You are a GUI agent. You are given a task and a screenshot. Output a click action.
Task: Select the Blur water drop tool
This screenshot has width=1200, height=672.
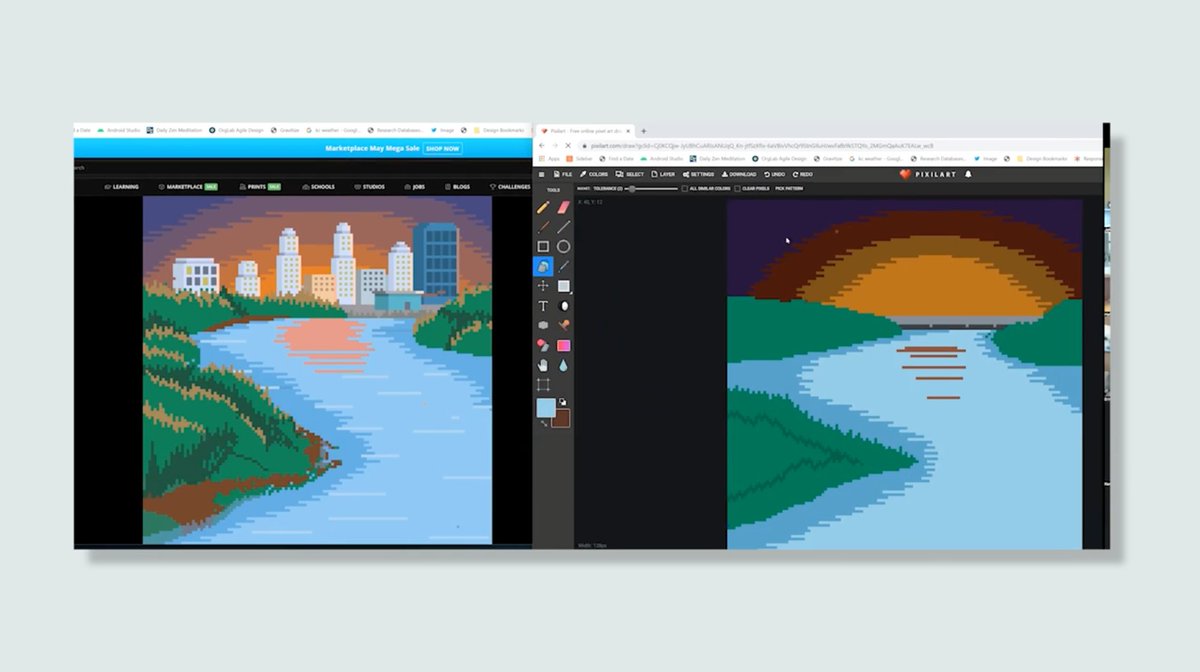coord(563,365)
